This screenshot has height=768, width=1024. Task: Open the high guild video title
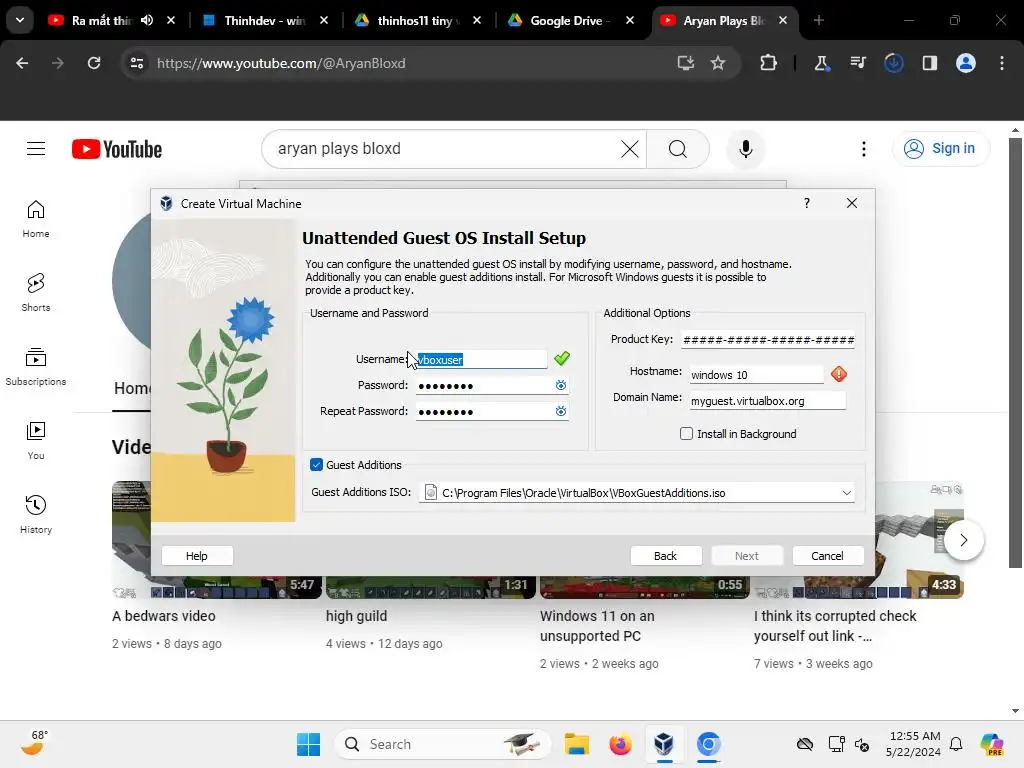(x=357, y=616)
